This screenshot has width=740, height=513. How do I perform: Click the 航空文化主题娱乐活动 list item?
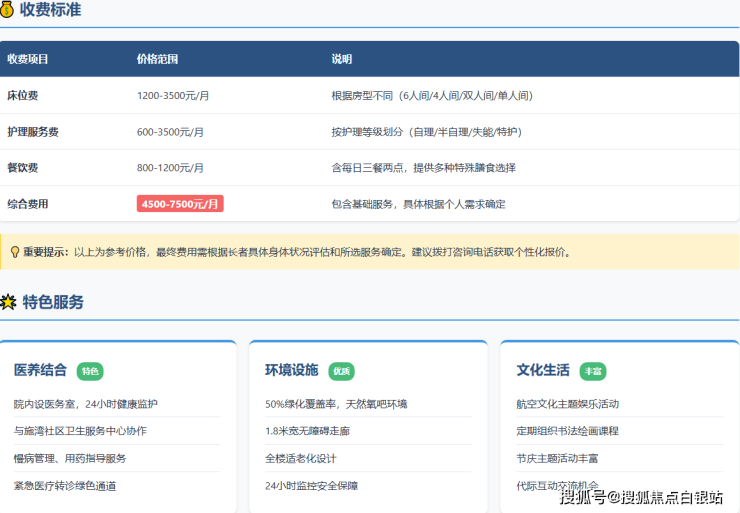point(567,404)
